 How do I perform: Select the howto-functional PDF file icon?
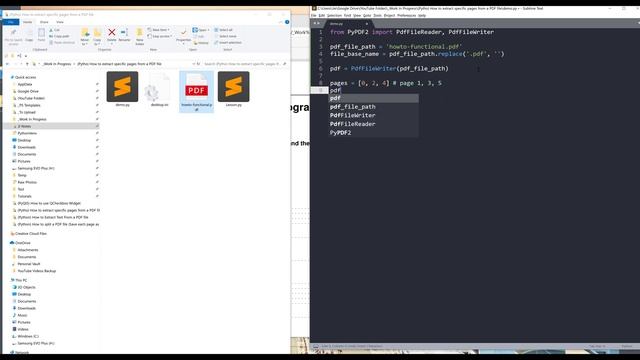click(196, 87)
